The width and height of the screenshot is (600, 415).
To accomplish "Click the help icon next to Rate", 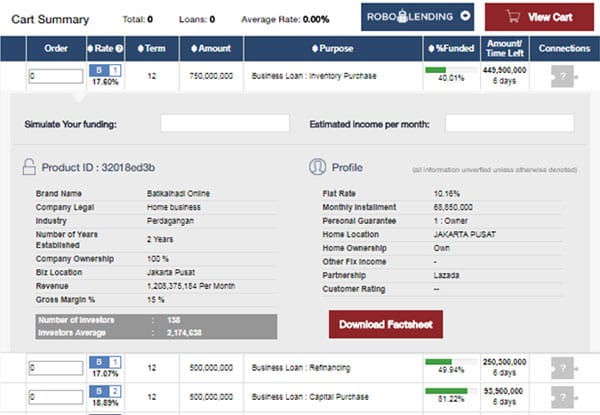I will [x=119, y=49].
